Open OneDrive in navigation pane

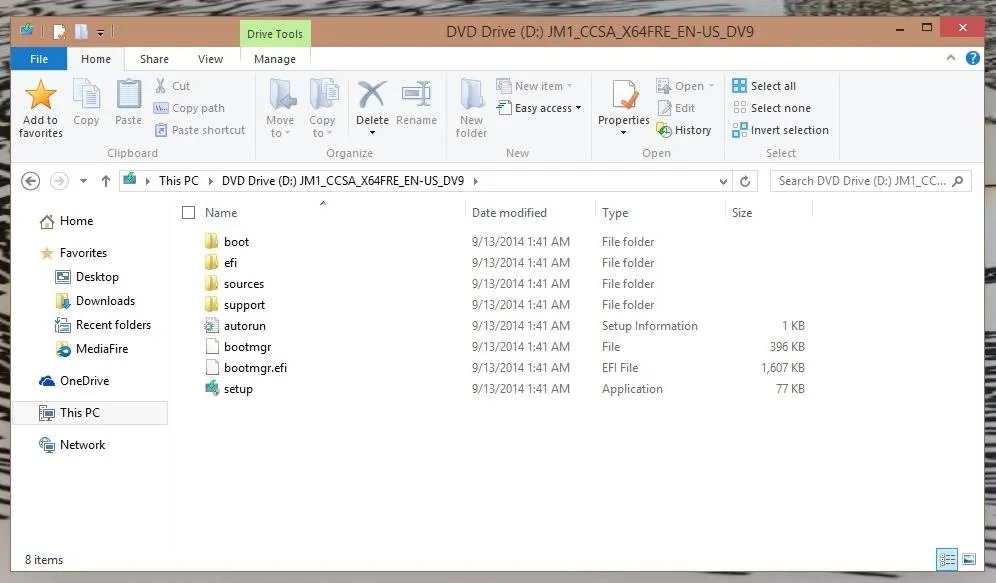(x=74, y=381)
